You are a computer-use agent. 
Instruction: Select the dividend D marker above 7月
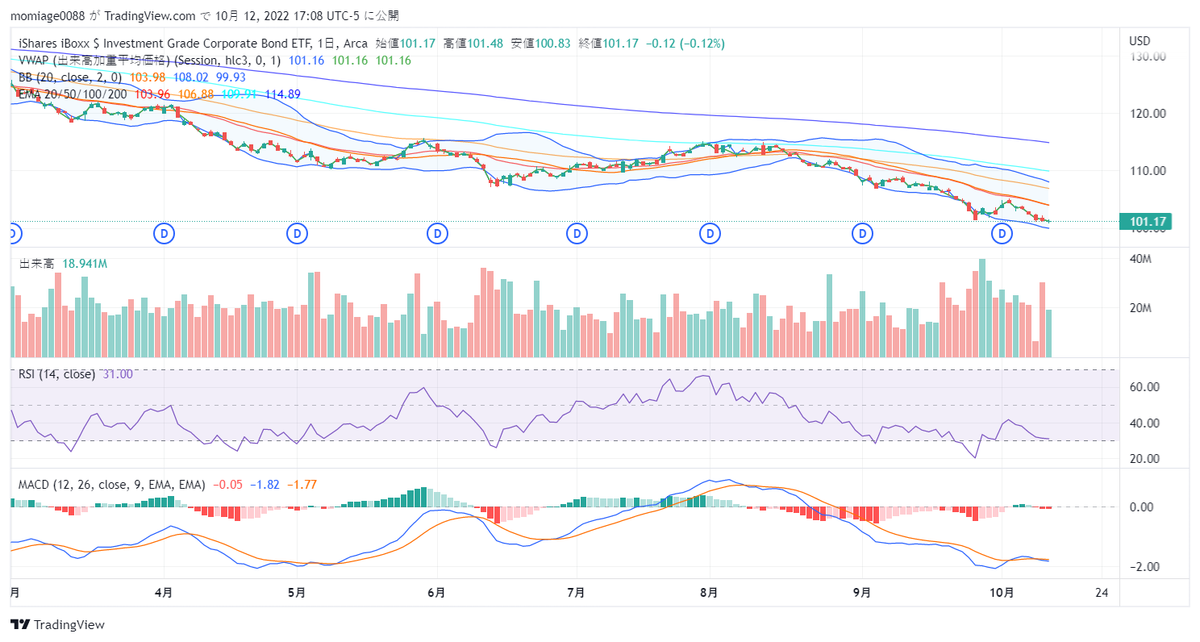[x=576, y=233]
